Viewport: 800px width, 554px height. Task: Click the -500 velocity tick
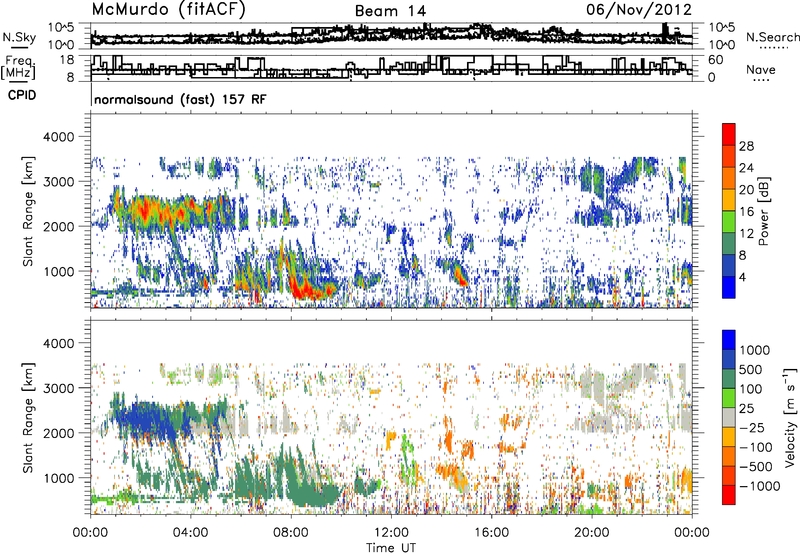756,467
